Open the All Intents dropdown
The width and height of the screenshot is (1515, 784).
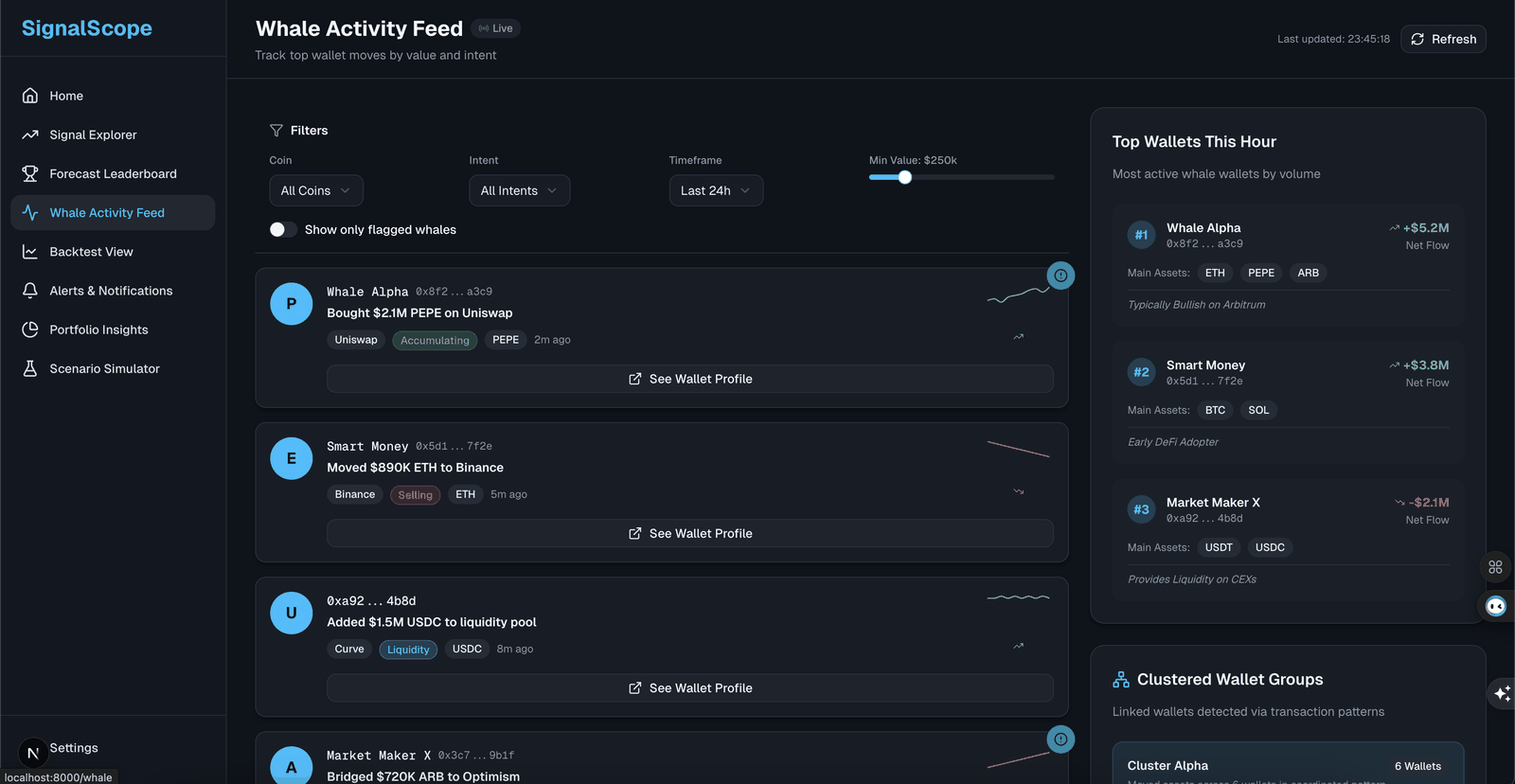click(x=520, y=190)
